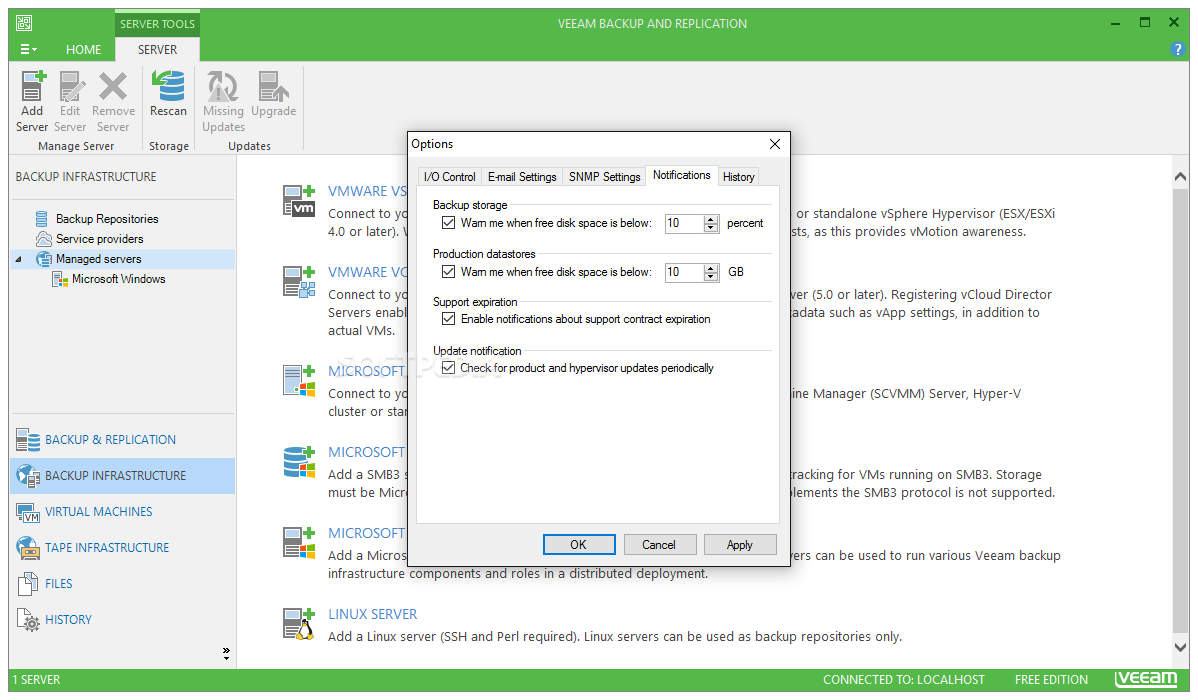1198x700 pixels.
Task: Click the Microsoft SCVMM server icon
Action: click(x=299, y=380)
